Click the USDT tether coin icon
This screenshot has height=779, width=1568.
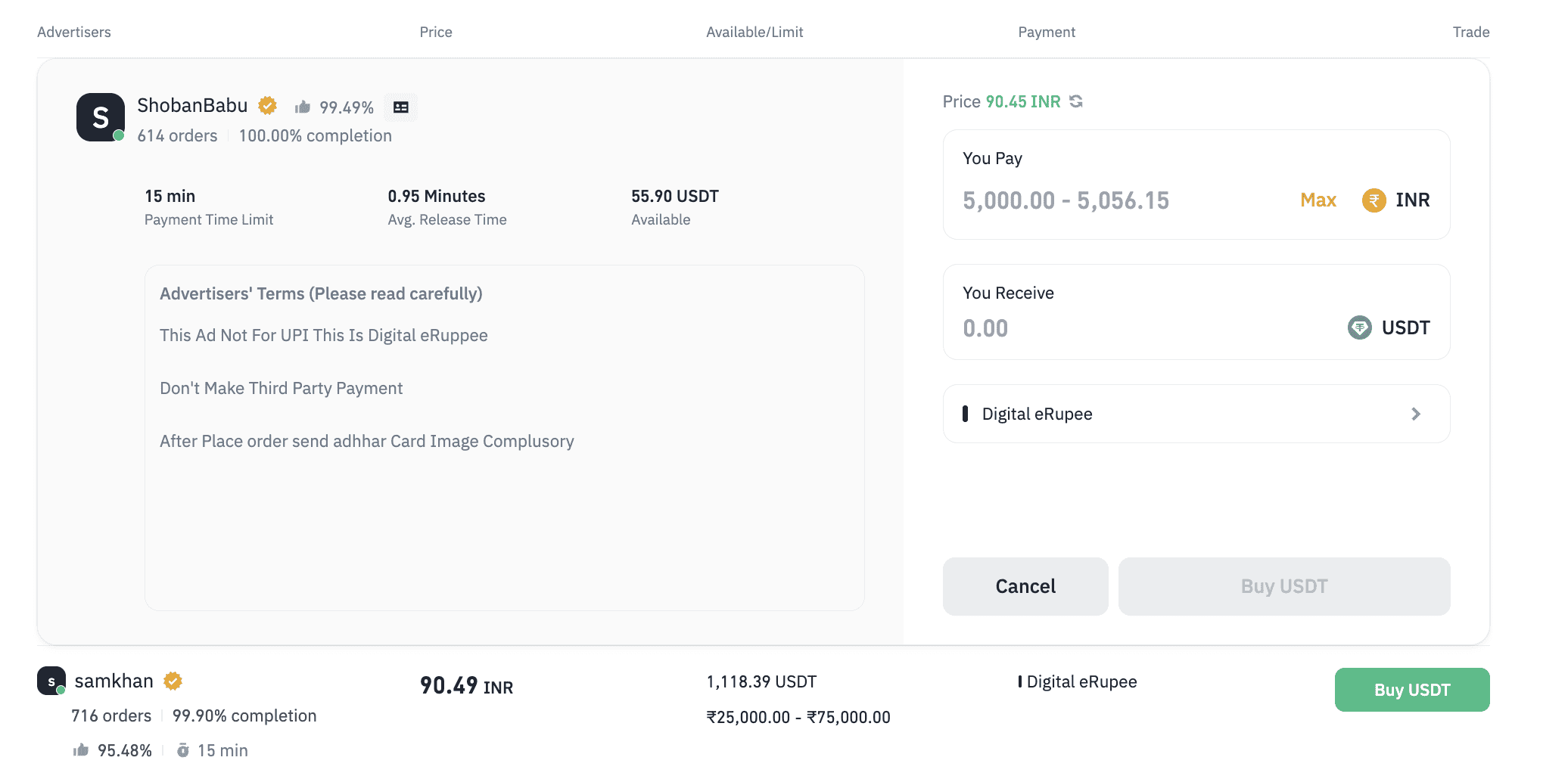1359,327
